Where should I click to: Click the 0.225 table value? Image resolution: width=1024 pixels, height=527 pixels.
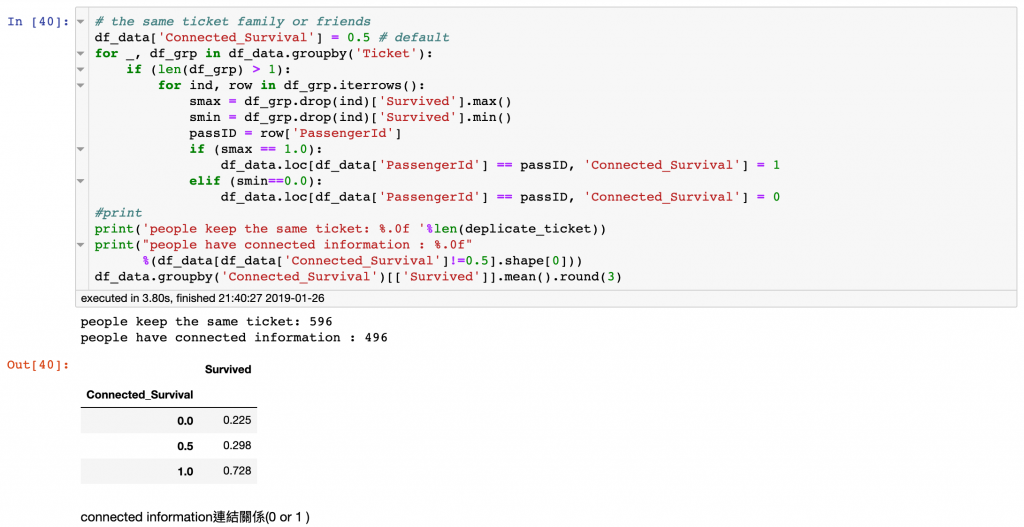237,421
